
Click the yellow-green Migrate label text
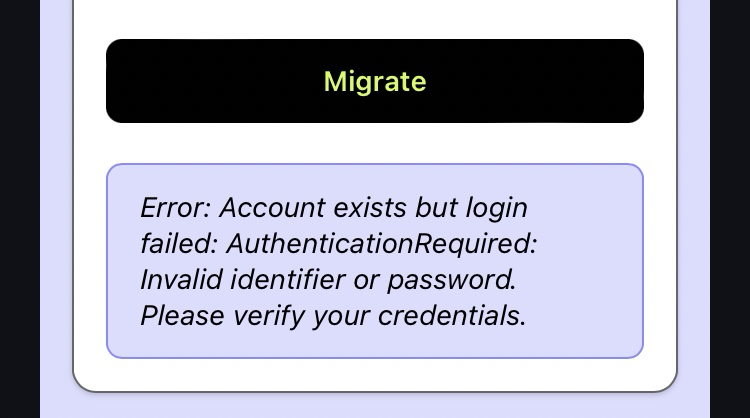click(x=375, y=81)
